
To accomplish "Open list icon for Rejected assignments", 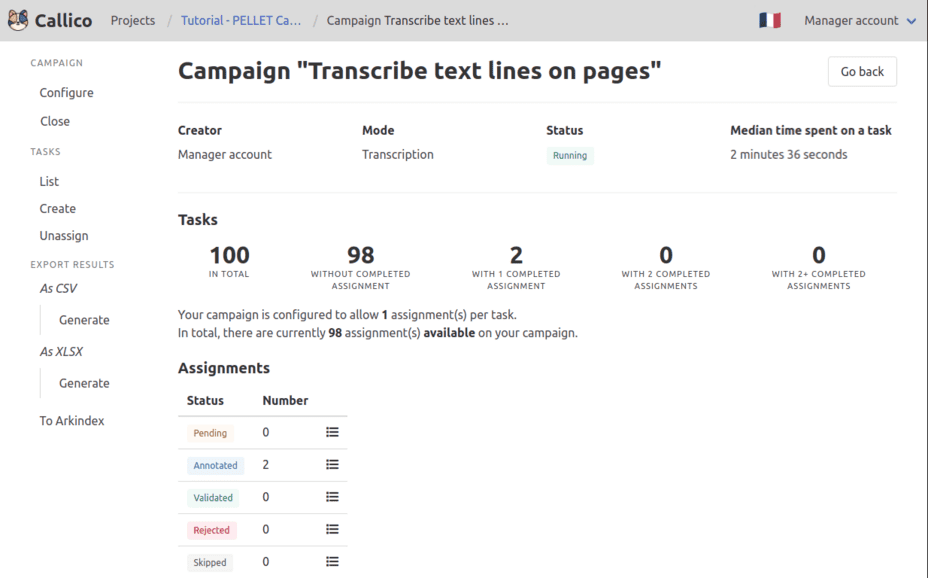I will point(332,529).
